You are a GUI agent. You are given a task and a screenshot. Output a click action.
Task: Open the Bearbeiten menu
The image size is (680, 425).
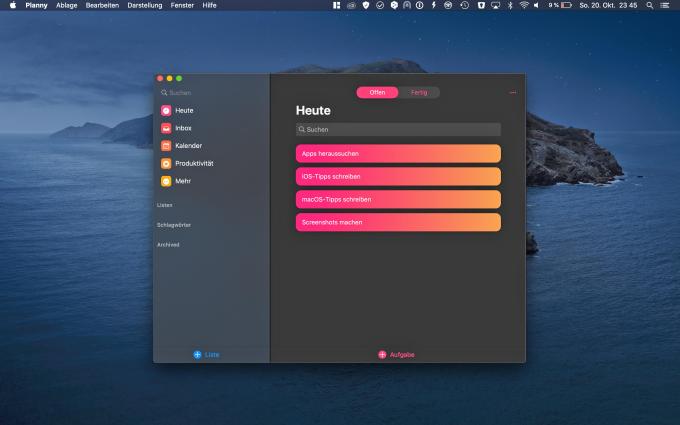(x=102, y=5)
